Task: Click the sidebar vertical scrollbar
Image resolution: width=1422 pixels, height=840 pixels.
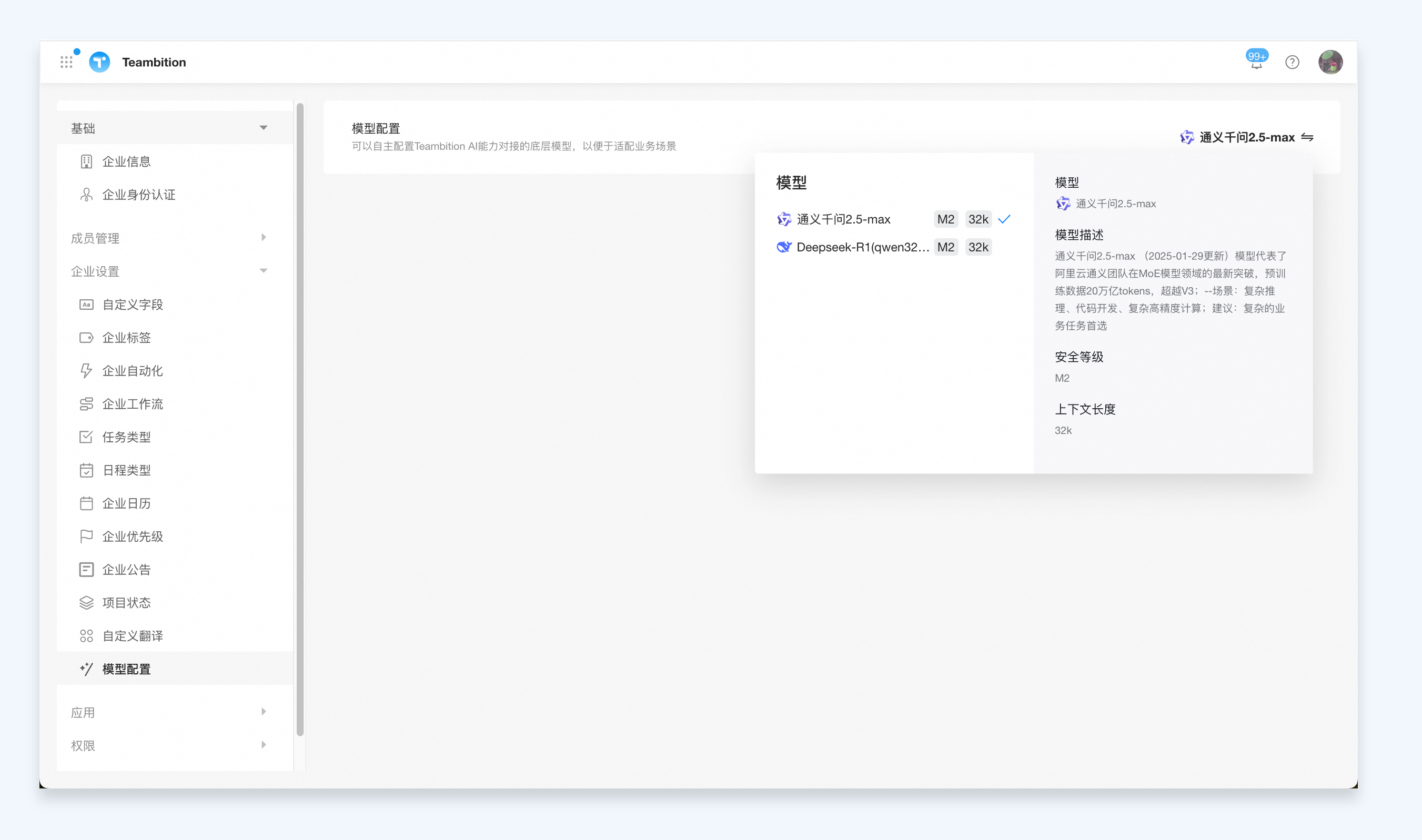Action: (x=300, y=419)
